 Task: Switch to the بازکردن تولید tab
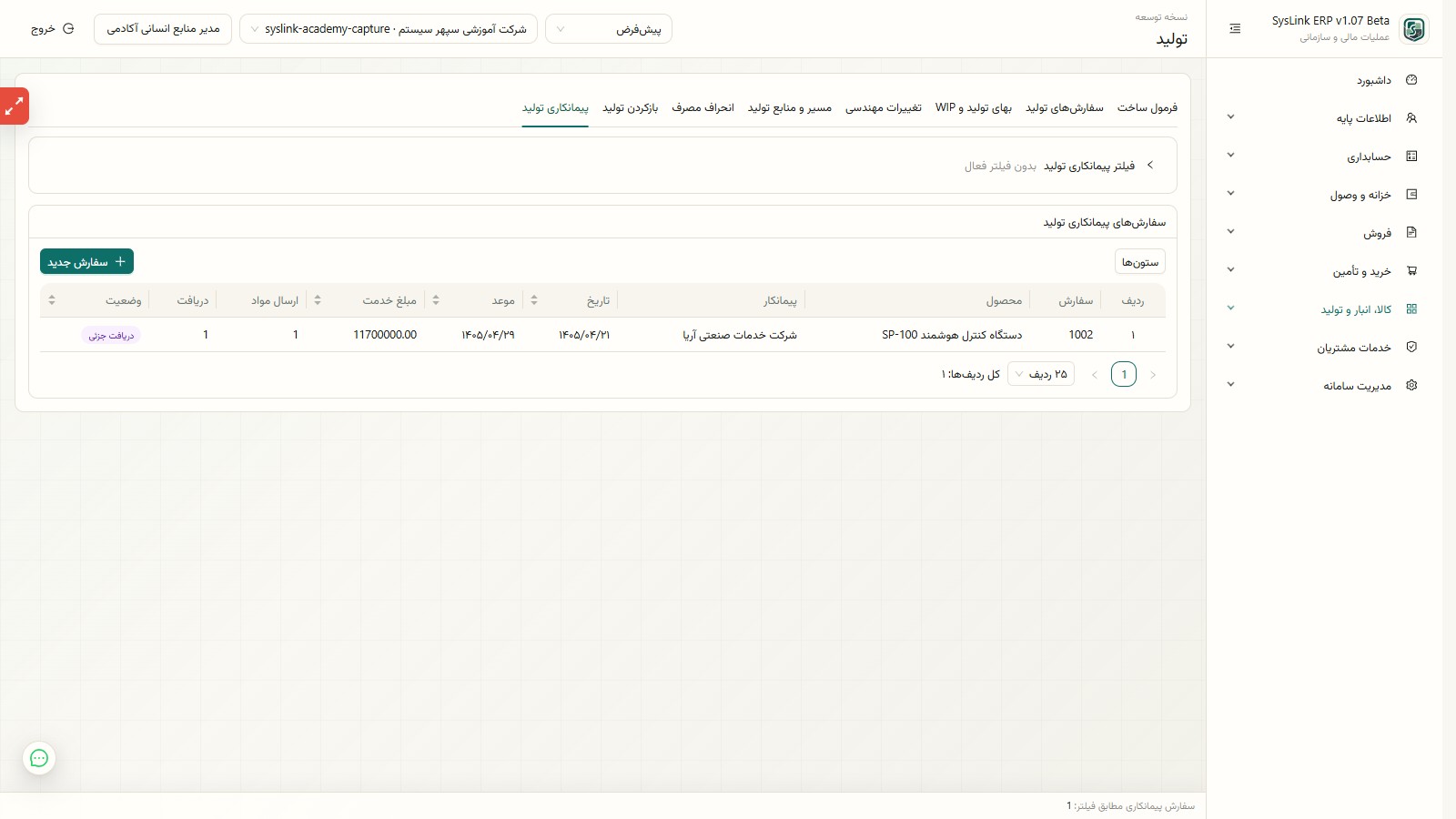coord(630,108)
